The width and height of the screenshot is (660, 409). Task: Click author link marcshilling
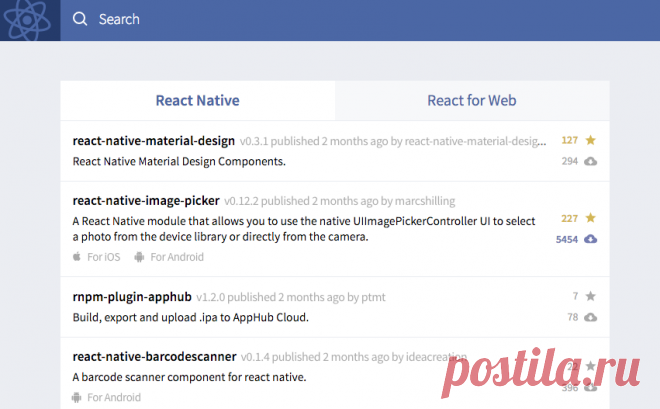coord(425,201)
